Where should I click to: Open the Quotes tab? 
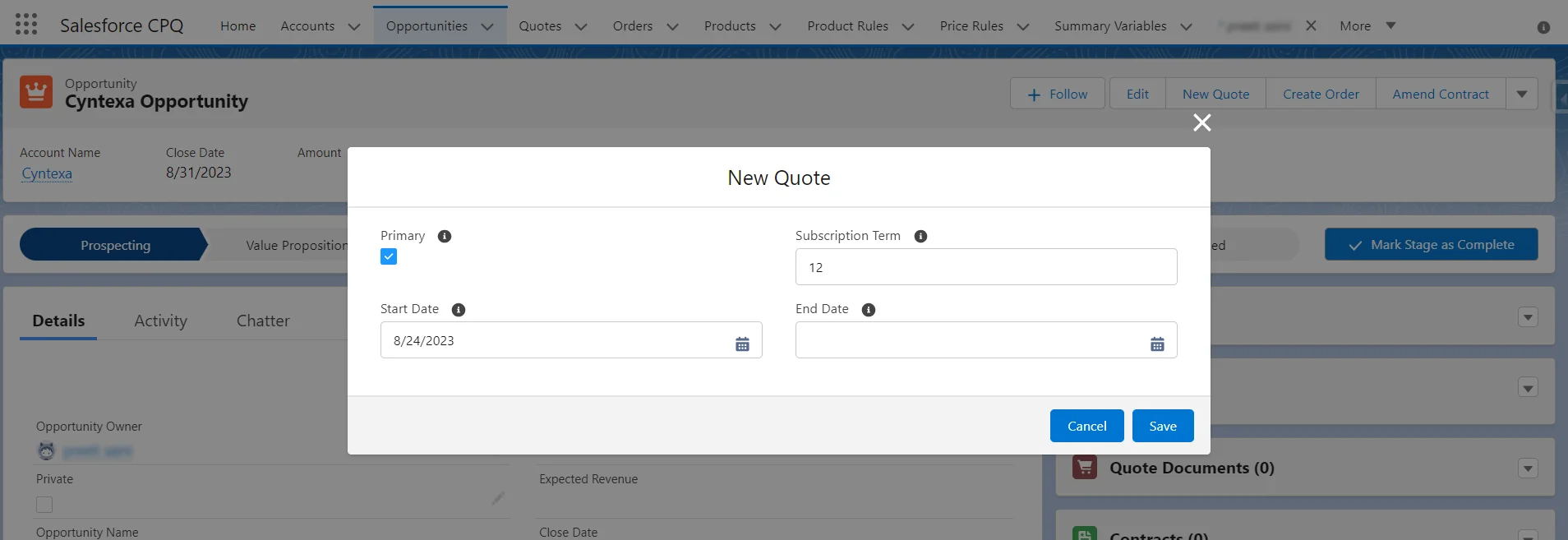point(540,25)
